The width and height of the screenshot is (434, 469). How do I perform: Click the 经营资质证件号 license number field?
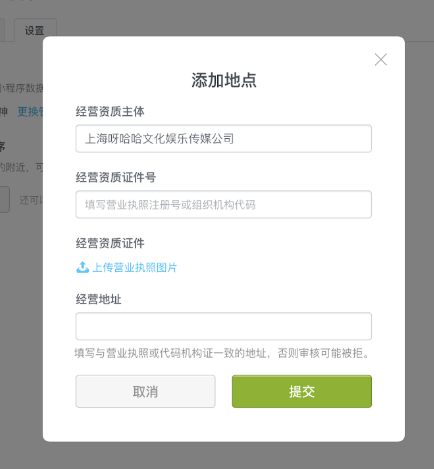224,205
